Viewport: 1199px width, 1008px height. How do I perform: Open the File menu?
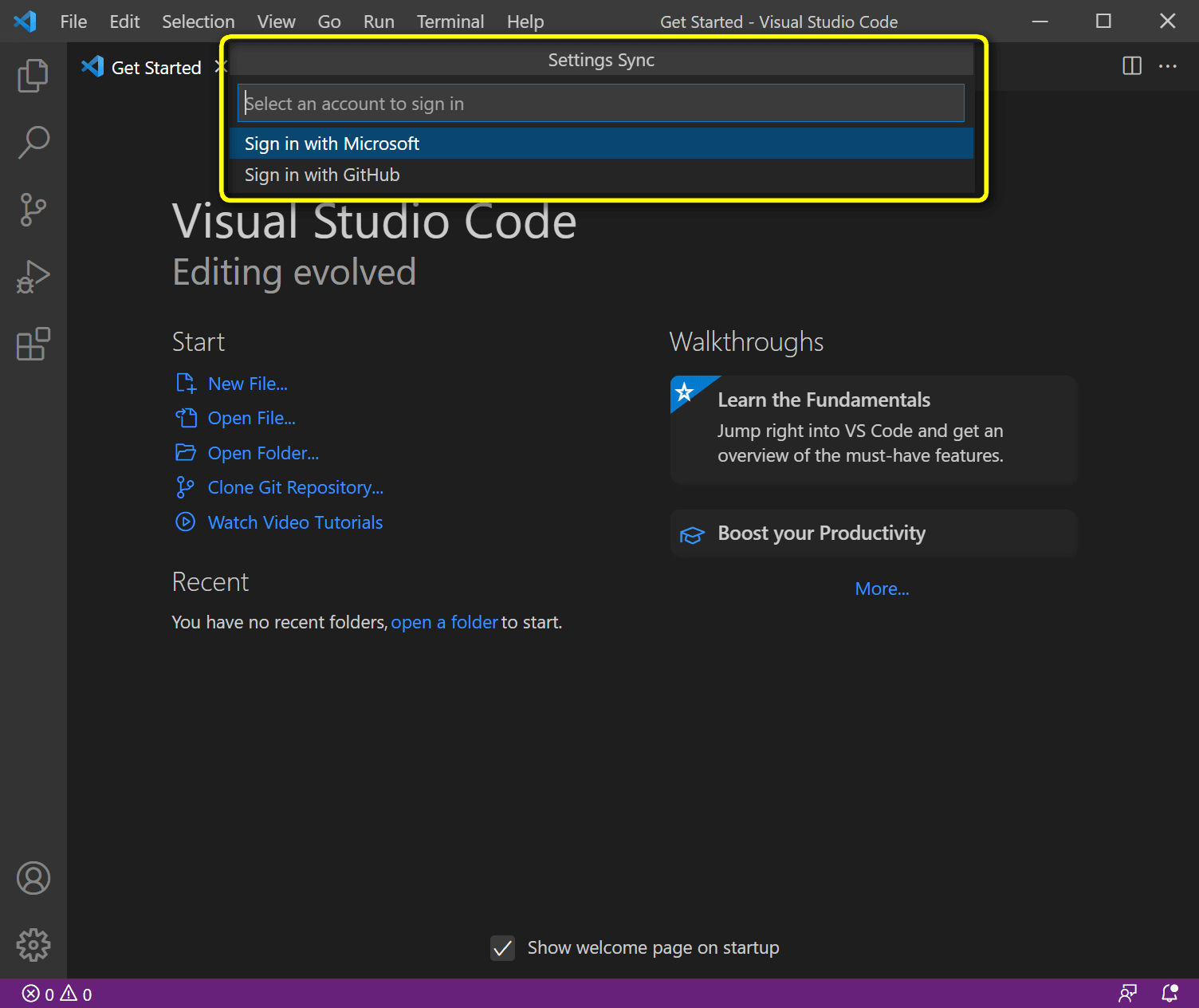73,22
